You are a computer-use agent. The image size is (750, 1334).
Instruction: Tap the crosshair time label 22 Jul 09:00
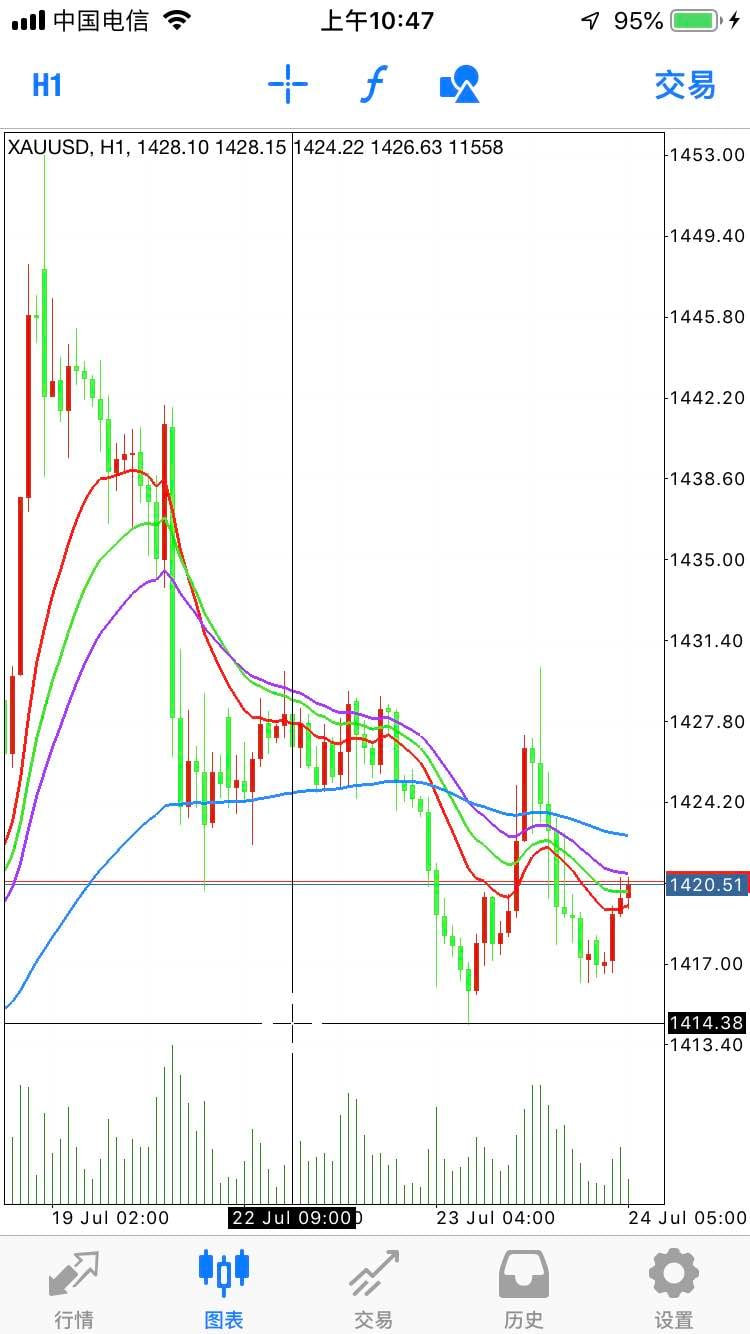pos(291,1218)
